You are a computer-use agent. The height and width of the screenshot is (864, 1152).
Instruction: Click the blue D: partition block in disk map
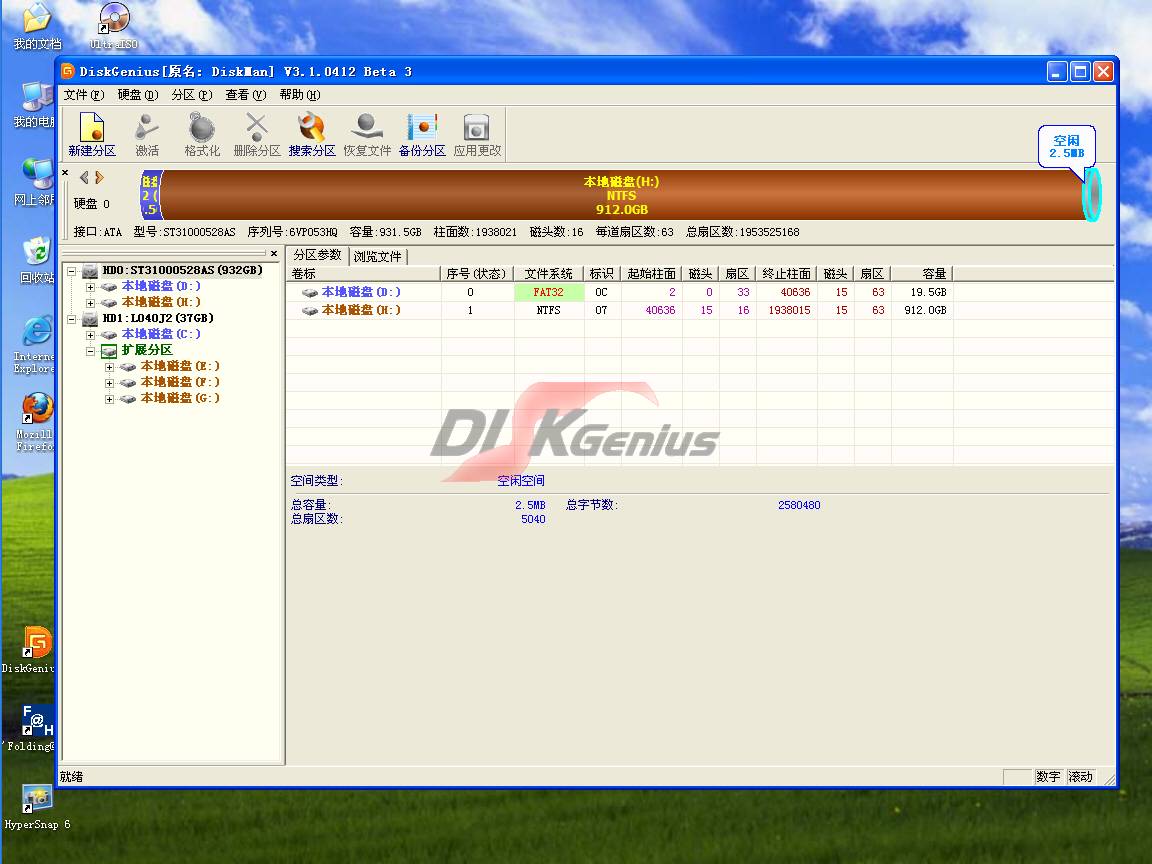pyautogui.click(x=150, y=195)
